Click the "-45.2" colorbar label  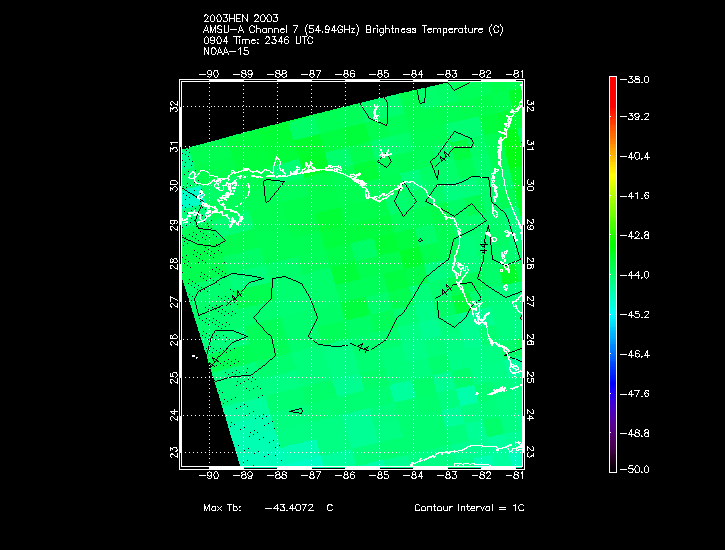pyautogui.click(x=635, y=315)
